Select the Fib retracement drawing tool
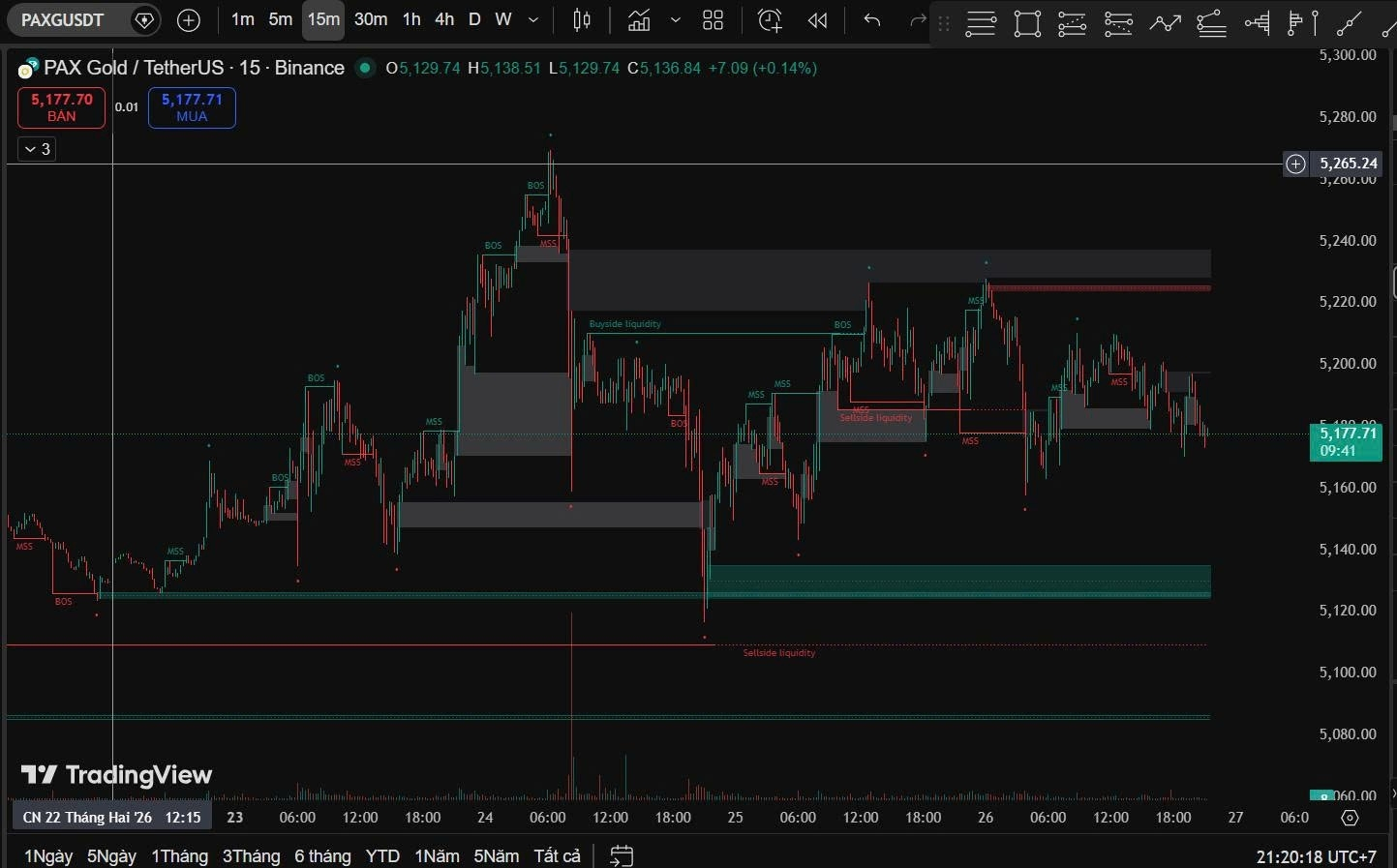 point(1073,24)
